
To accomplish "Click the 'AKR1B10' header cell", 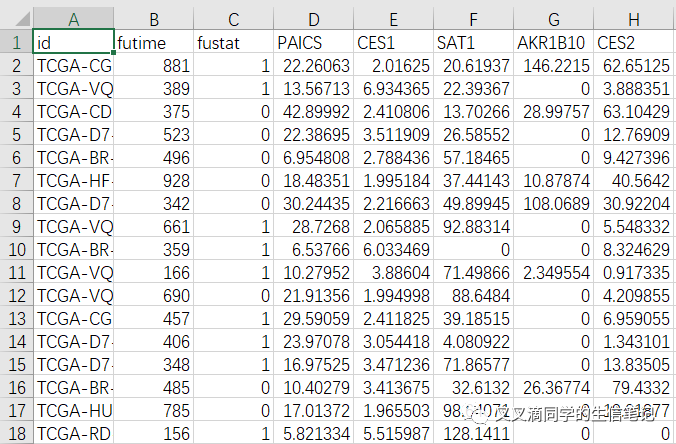I will pos(554,42).
